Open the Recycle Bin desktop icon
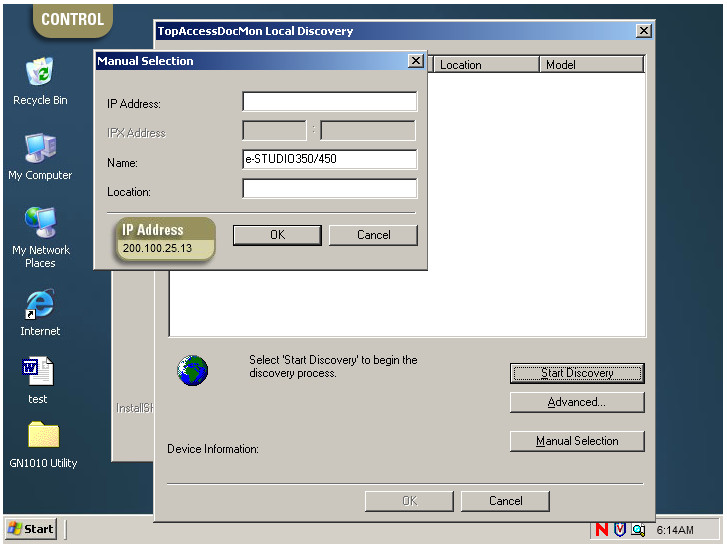727x549 pixels. 40,72
